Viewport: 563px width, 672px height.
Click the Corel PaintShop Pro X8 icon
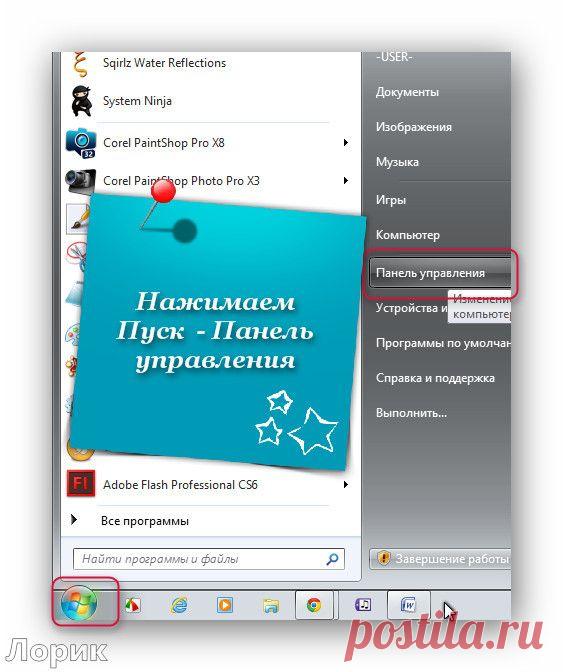point(81,142)
